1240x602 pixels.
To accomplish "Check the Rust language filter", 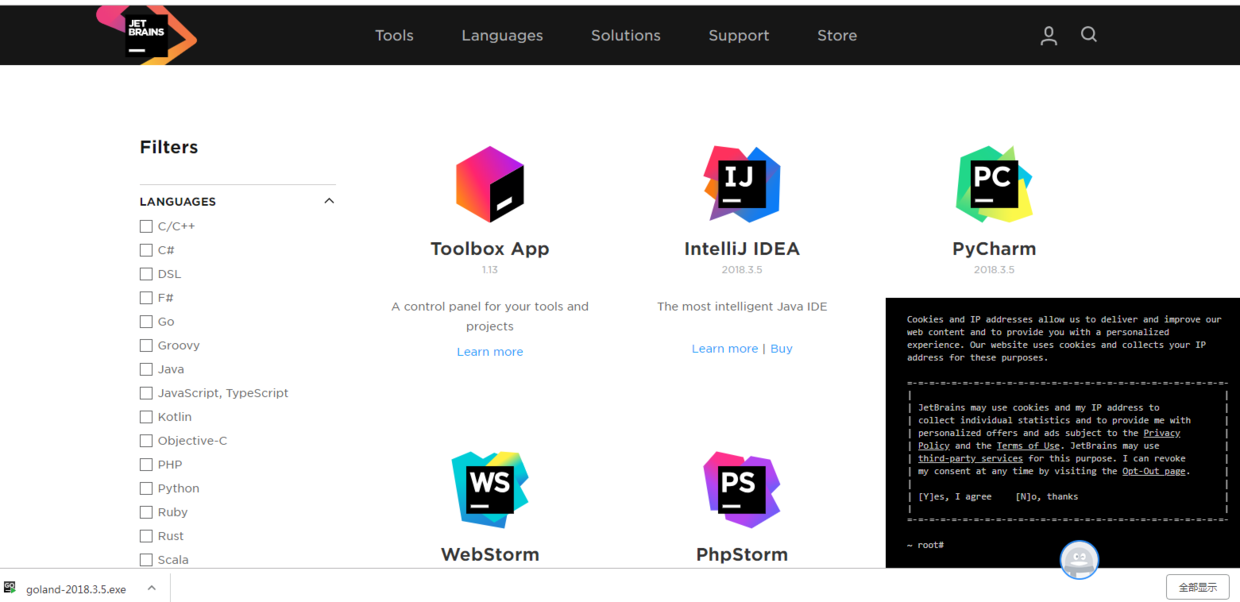I will coord(146,536).
